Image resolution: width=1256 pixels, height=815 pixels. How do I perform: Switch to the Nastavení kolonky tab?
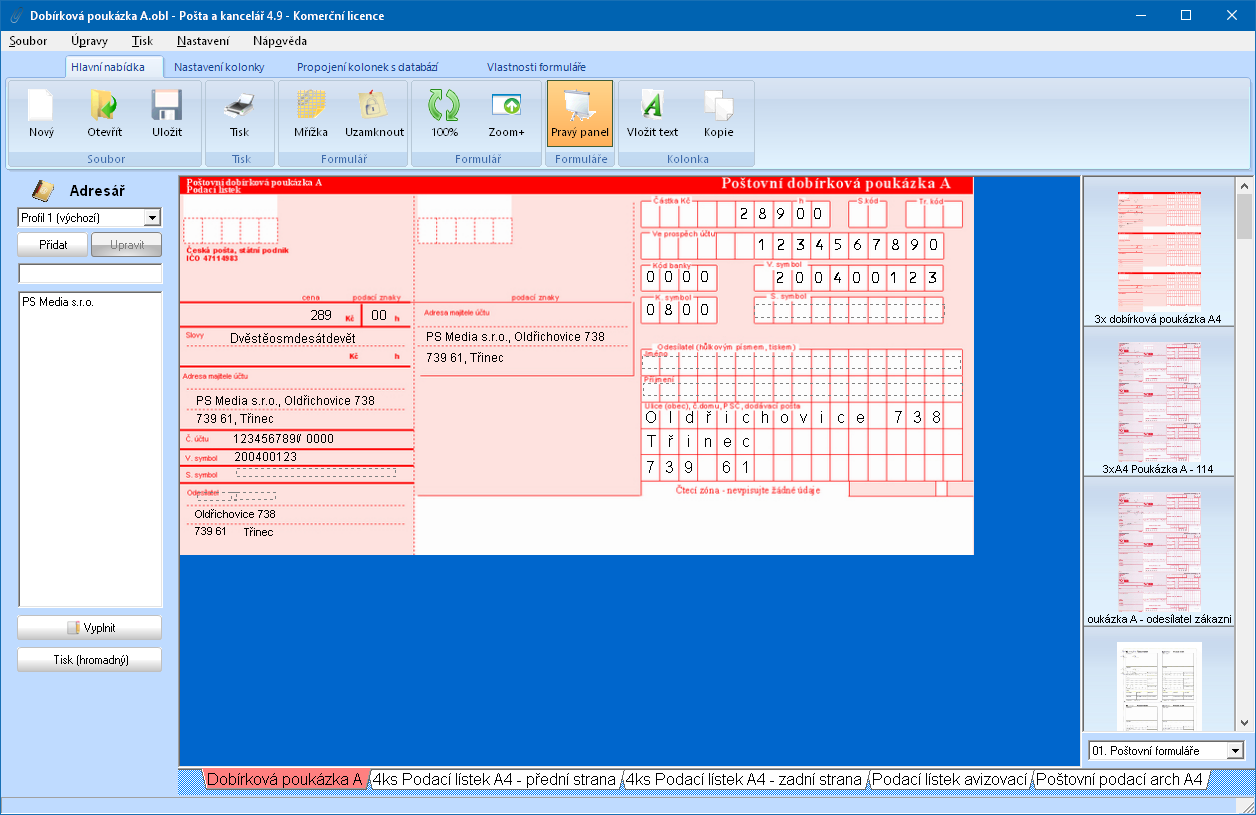tap(219, 67)
